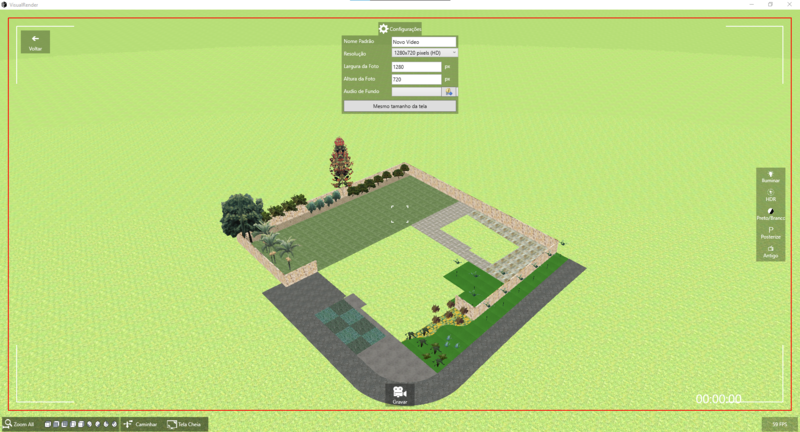Apply the Antigo vintage filter

770,252
